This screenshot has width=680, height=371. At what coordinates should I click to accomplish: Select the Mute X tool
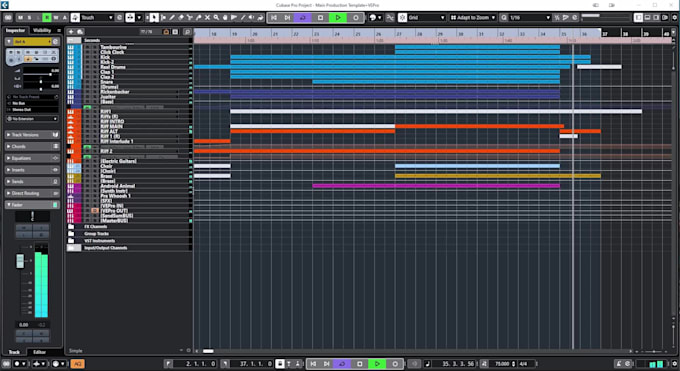207,17
